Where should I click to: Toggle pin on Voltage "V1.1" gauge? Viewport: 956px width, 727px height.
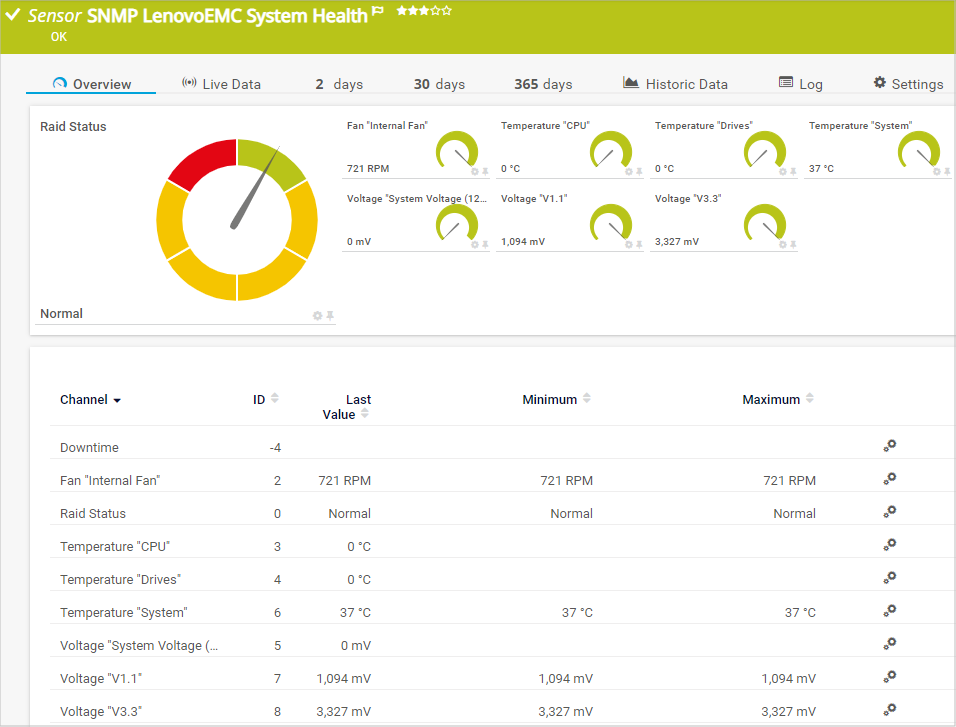coord(639,244)
